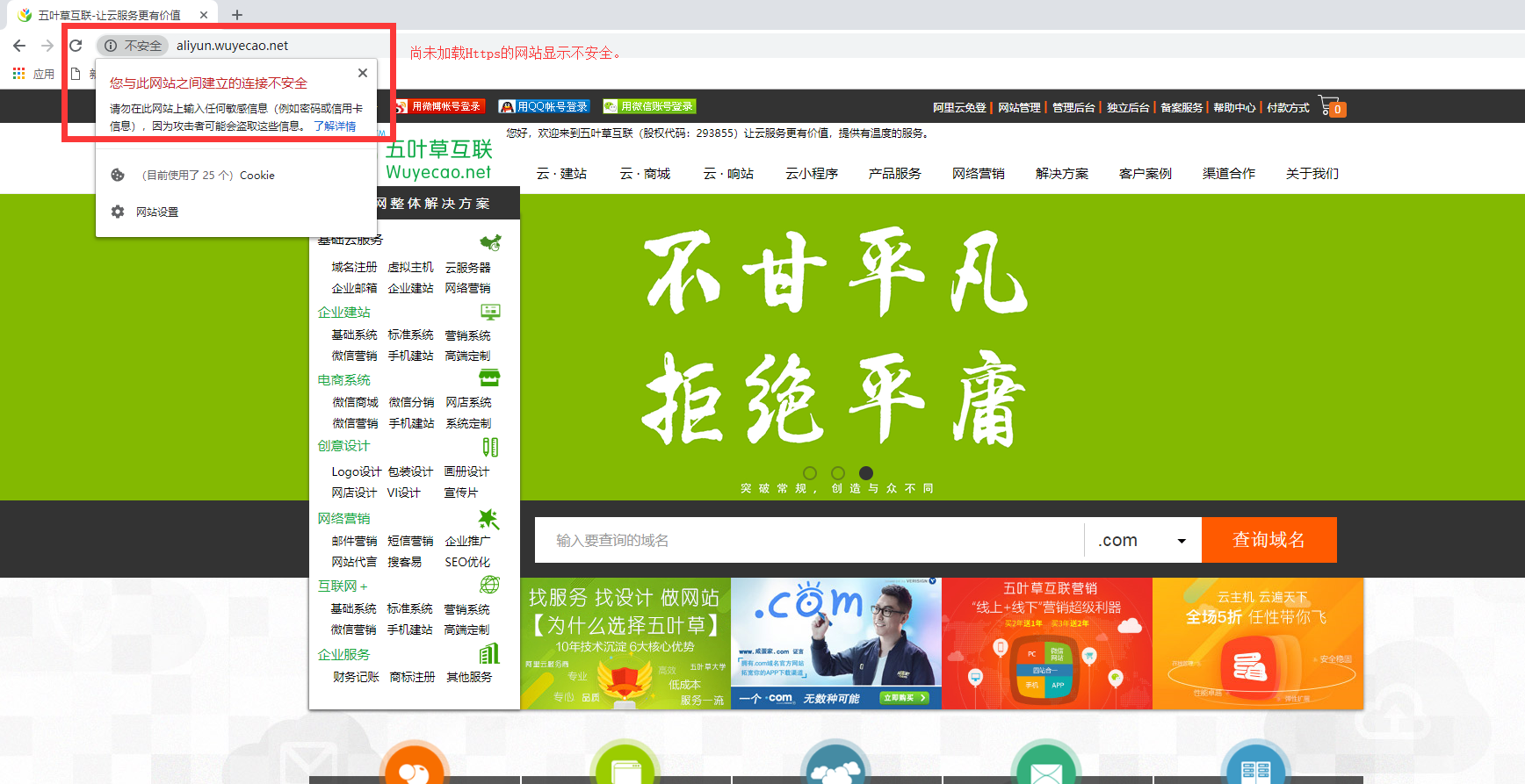Open the 云·建站 menu

561,173
